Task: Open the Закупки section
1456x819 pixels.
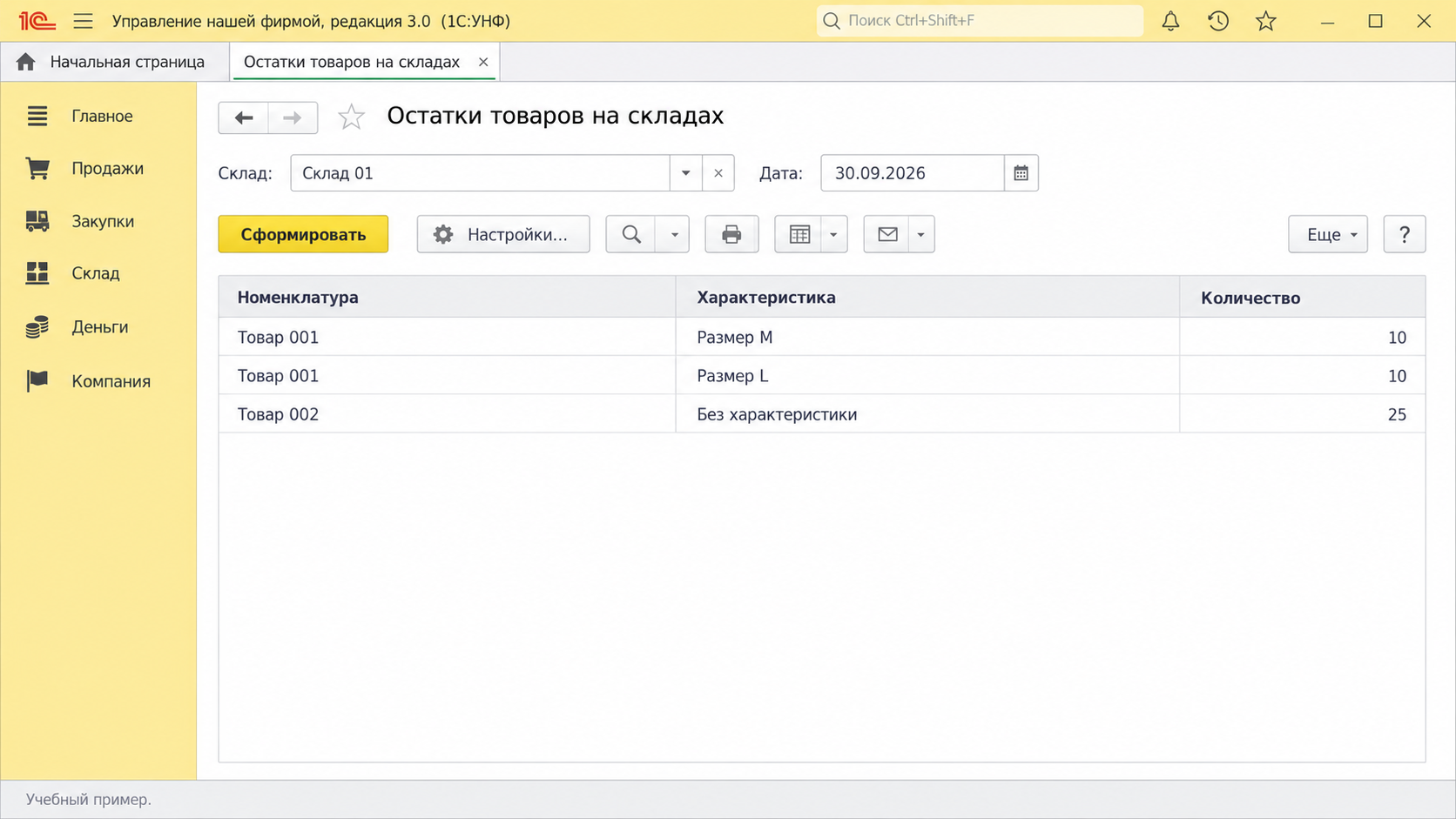Action: pos(98,221)
